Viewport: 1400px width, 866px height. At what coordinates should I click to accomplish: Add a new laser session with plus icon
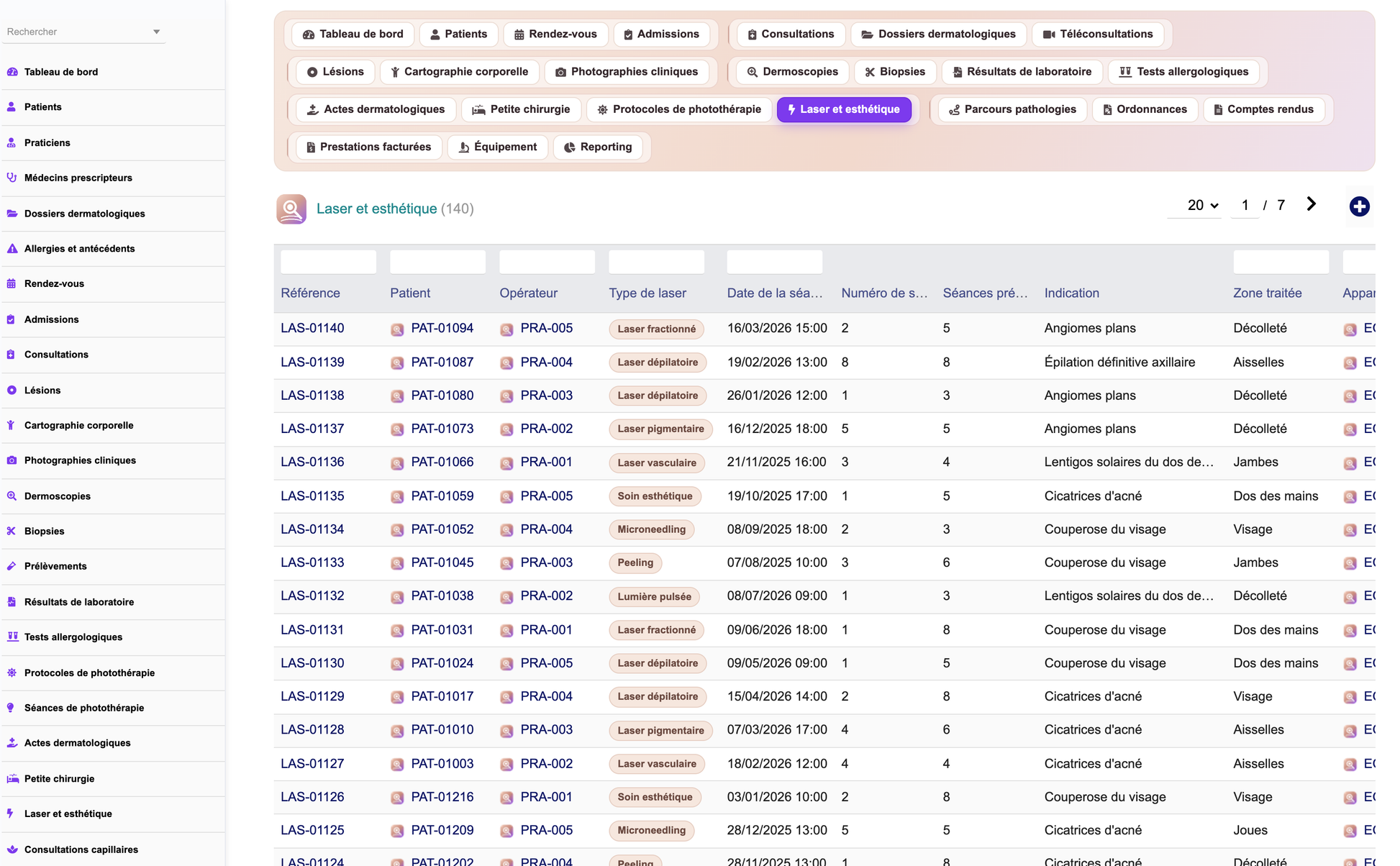(1359, 207)
